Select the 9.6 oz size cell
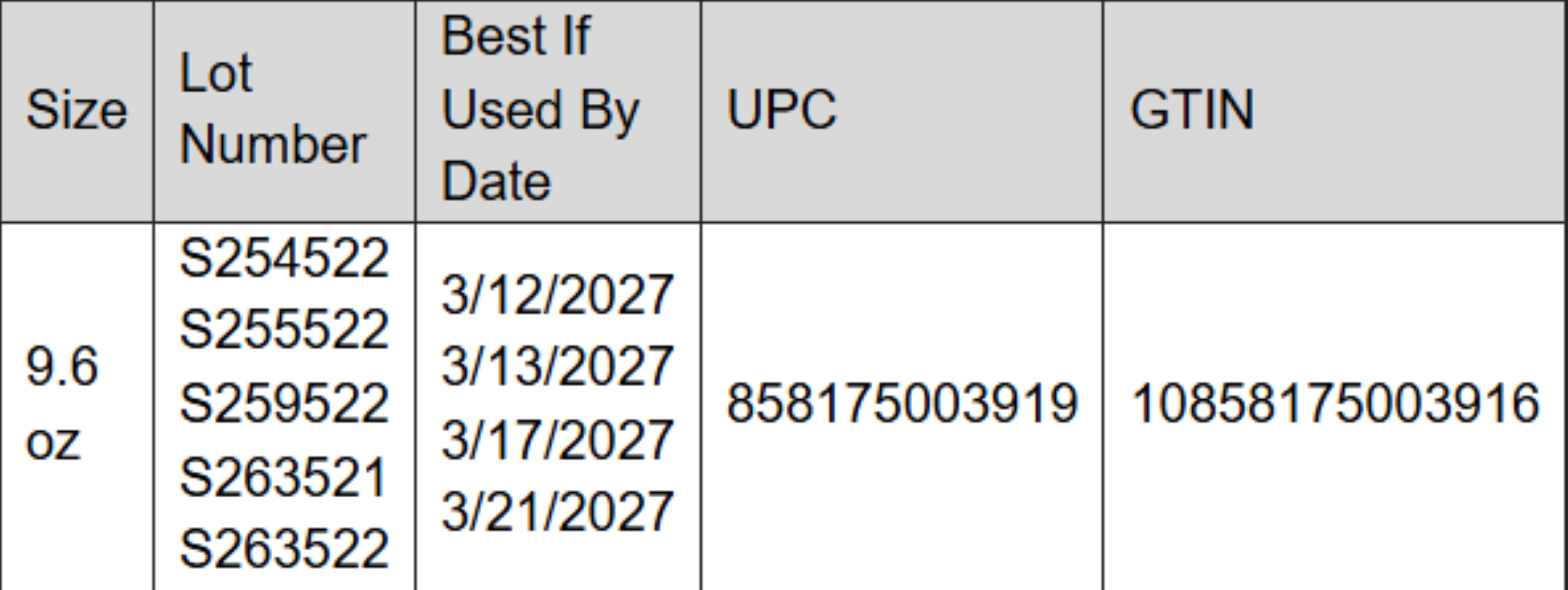This screenshot has width=1568, height=590. tap(62, 403)
